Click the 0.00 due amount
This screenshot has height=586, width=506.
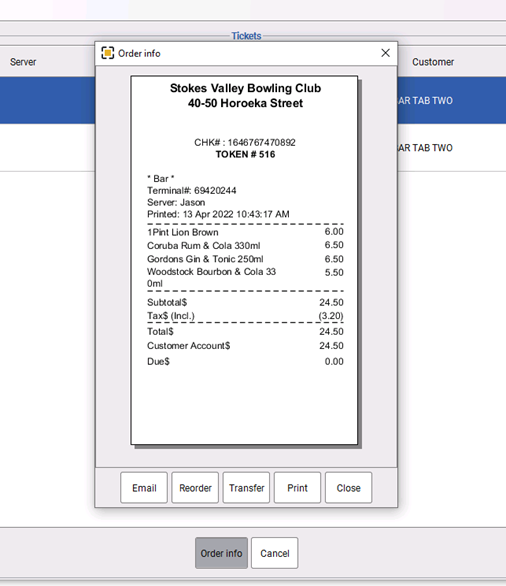coord(334,361)
